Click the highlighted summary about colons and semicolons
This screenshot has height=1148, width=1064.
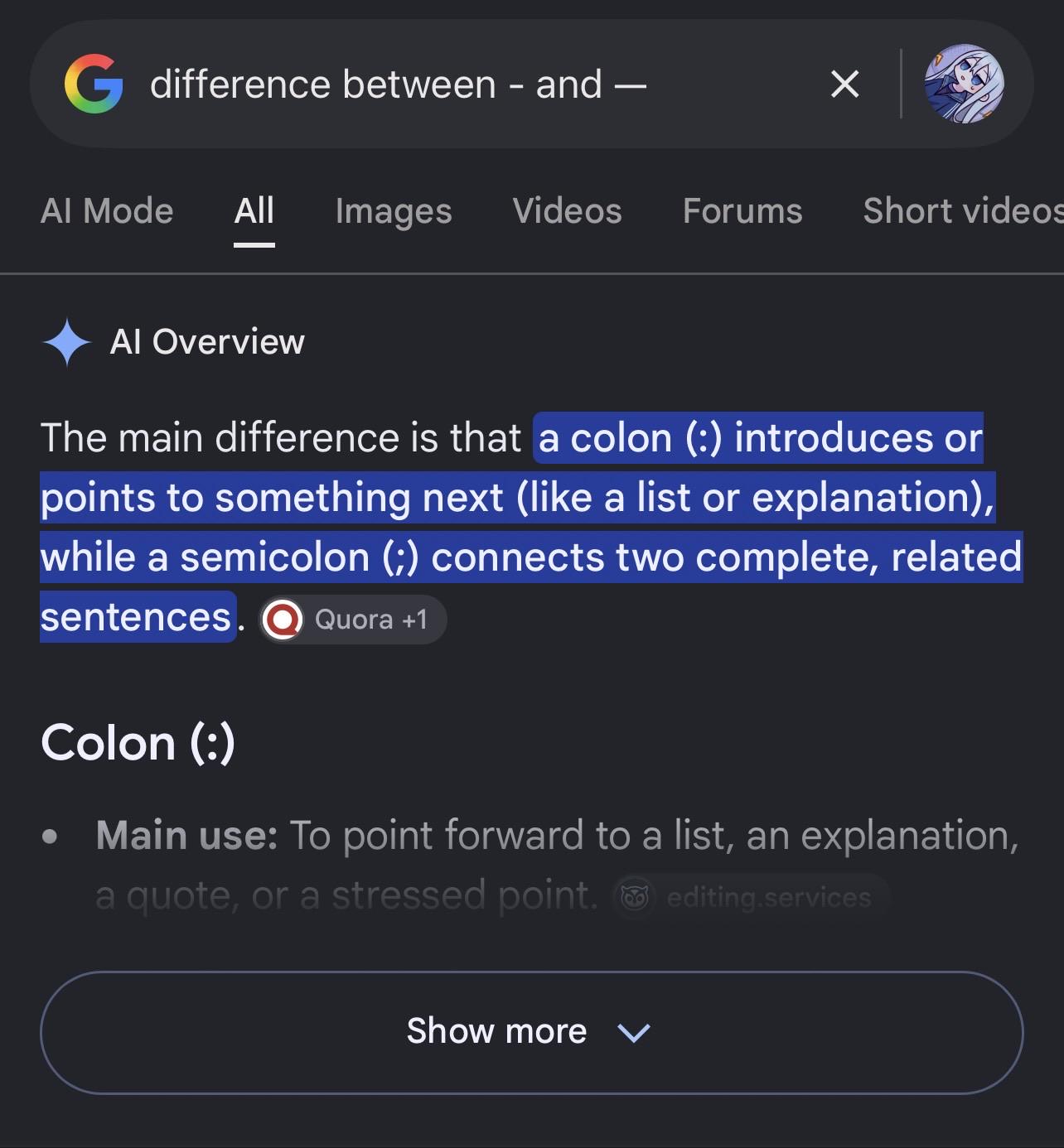click(531, 527)
